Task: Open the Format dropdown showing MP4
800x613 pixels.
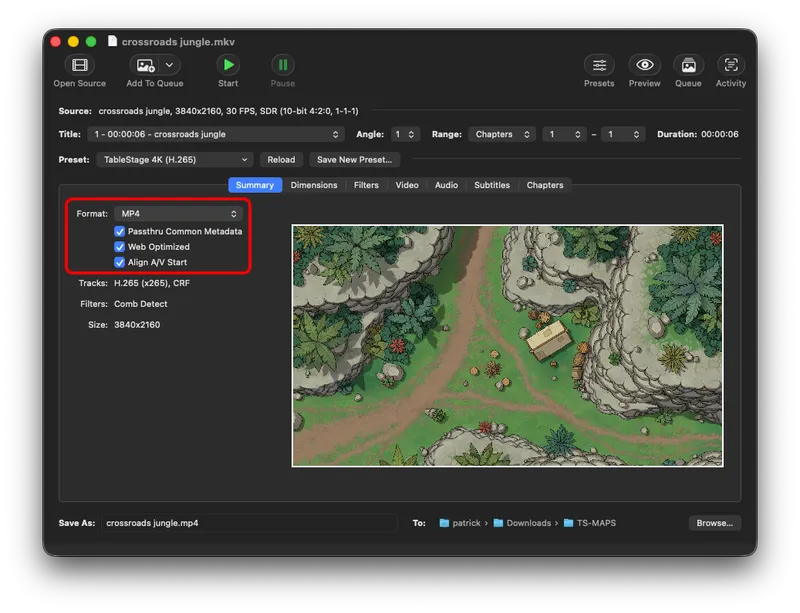Action: coord(179,213)
